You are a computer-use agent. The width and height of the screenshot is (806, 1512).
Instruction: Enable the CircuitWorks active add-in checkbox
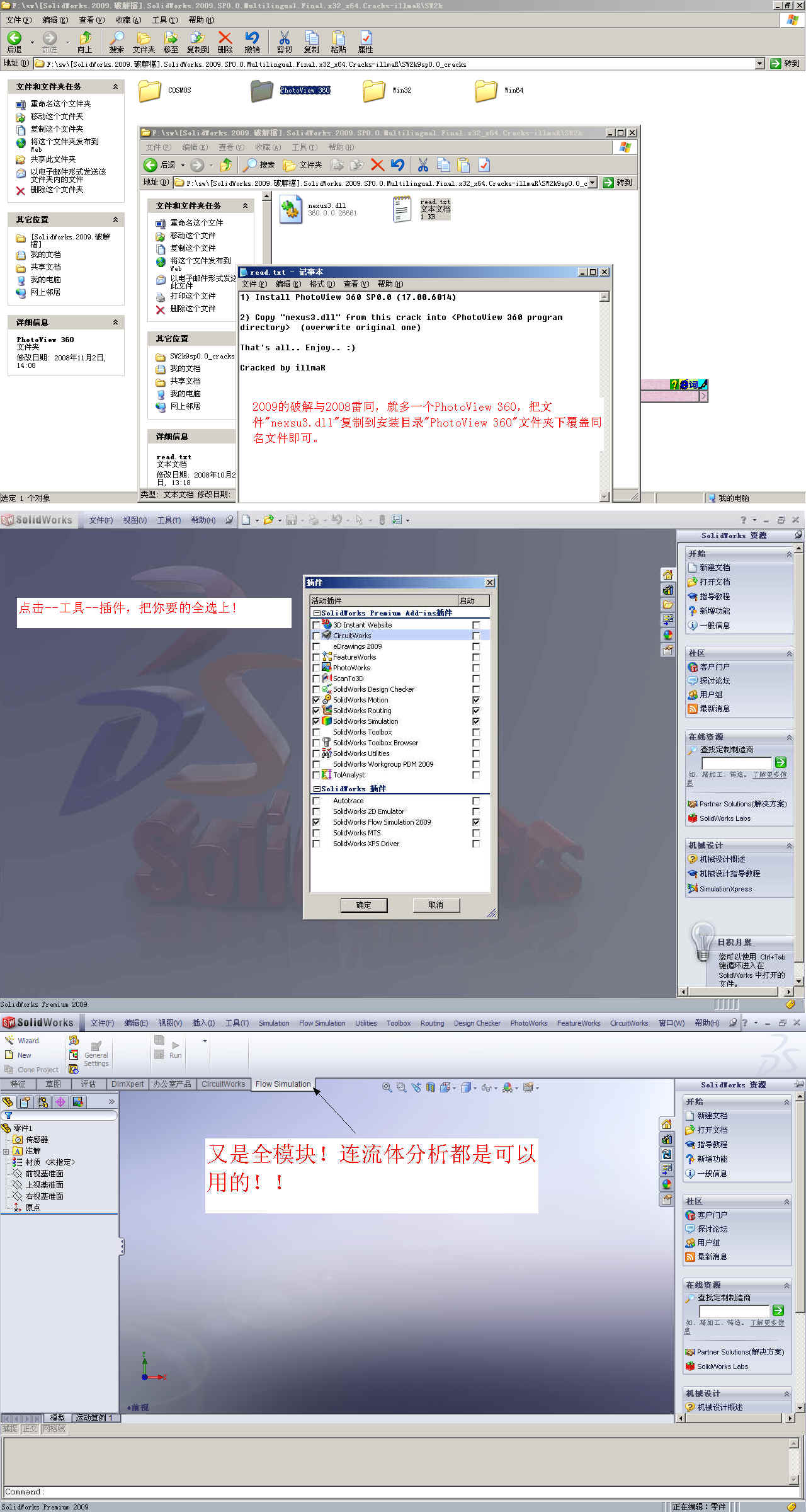pos(316,636)
